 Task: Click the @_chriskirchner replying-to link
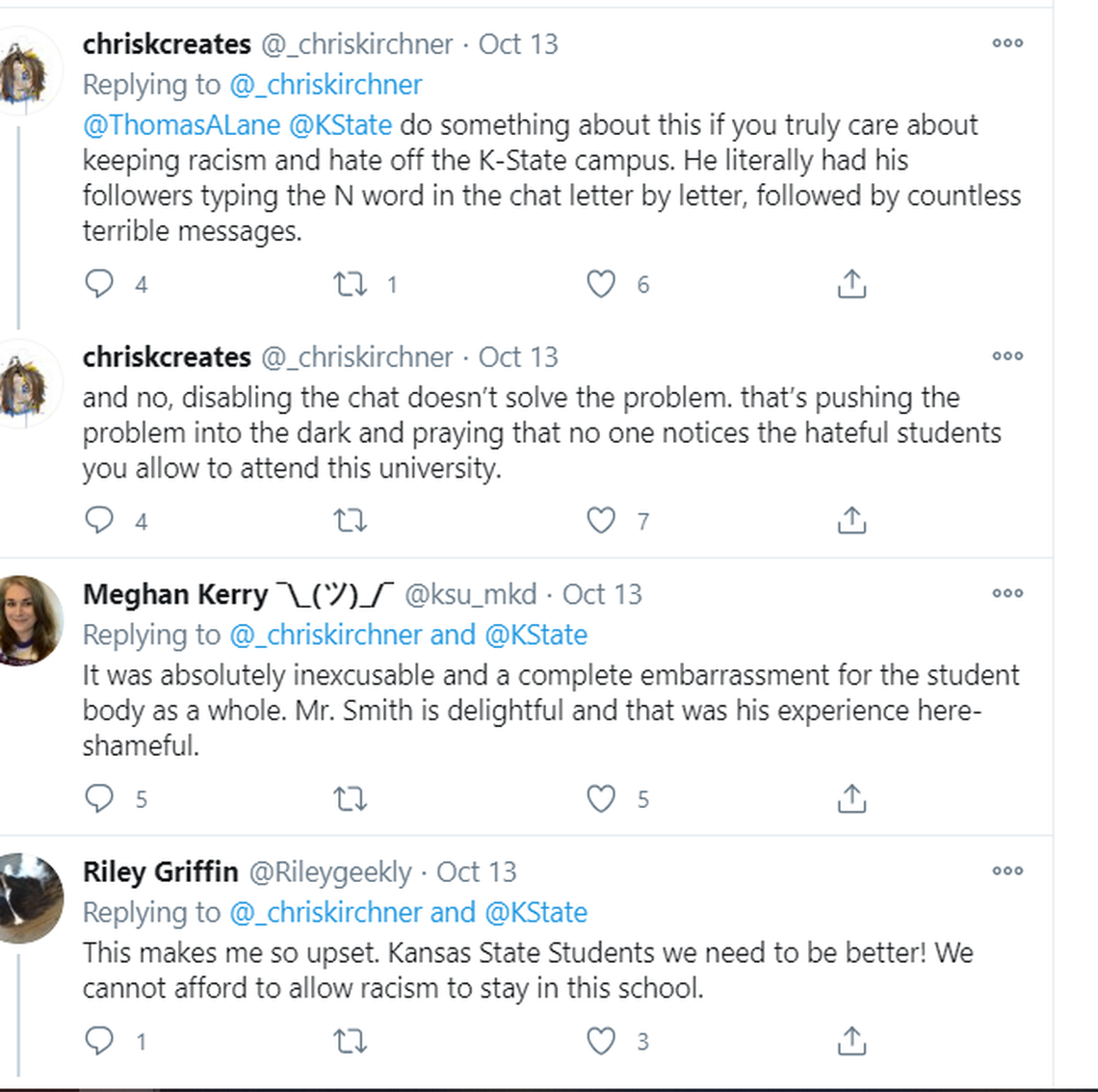tap(325, 84)
